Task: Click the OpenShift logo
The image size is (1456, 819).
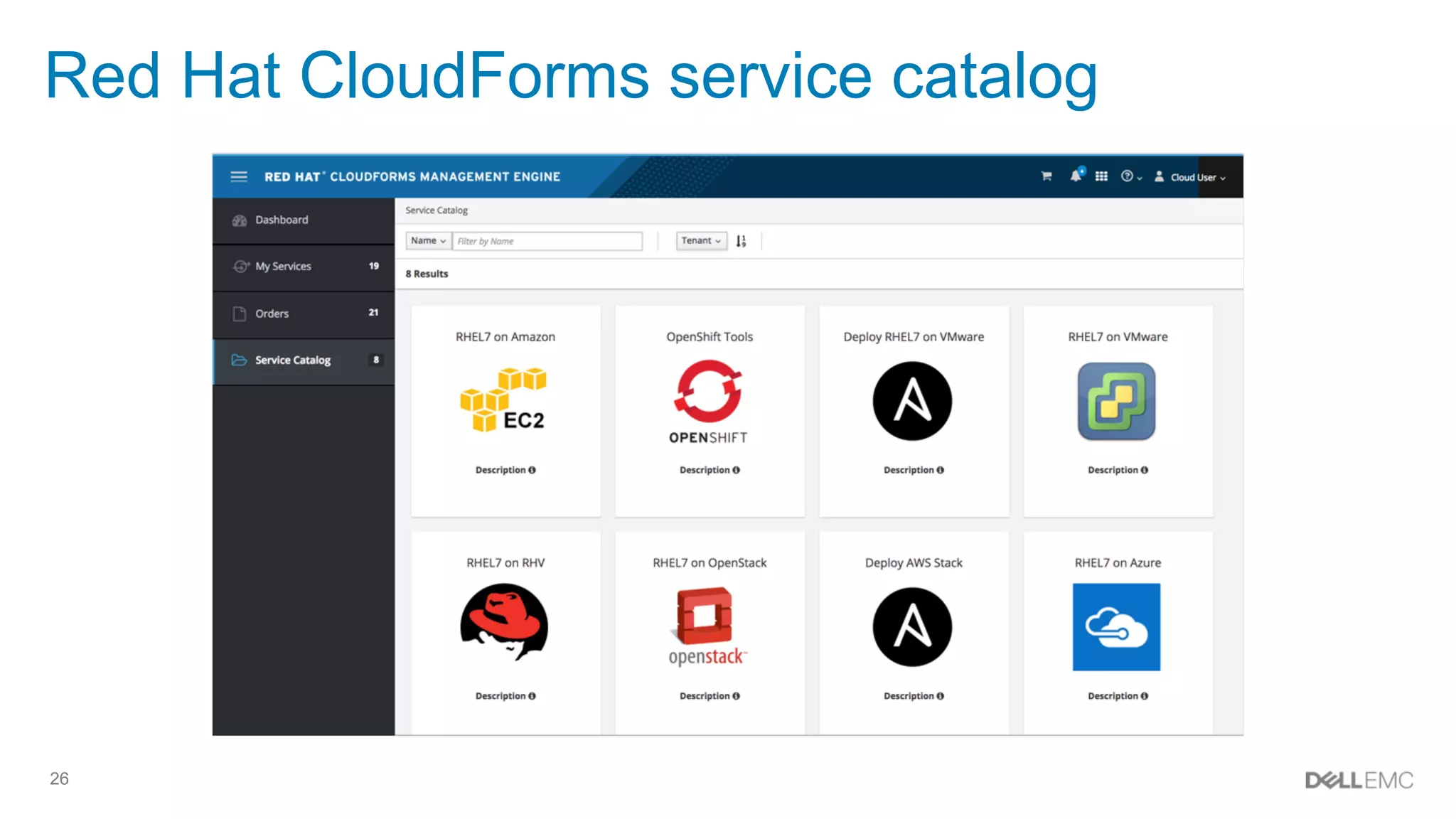Action: click(708, 402)
